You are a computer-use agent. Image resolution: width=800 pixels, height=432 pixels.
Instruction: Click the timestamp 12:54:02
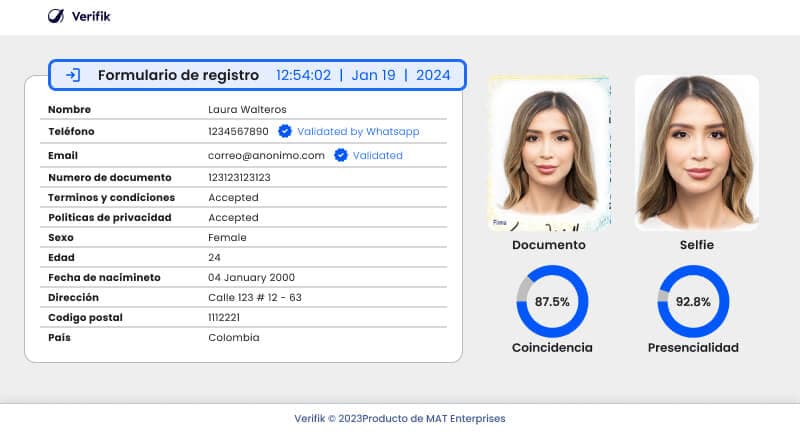303,75
